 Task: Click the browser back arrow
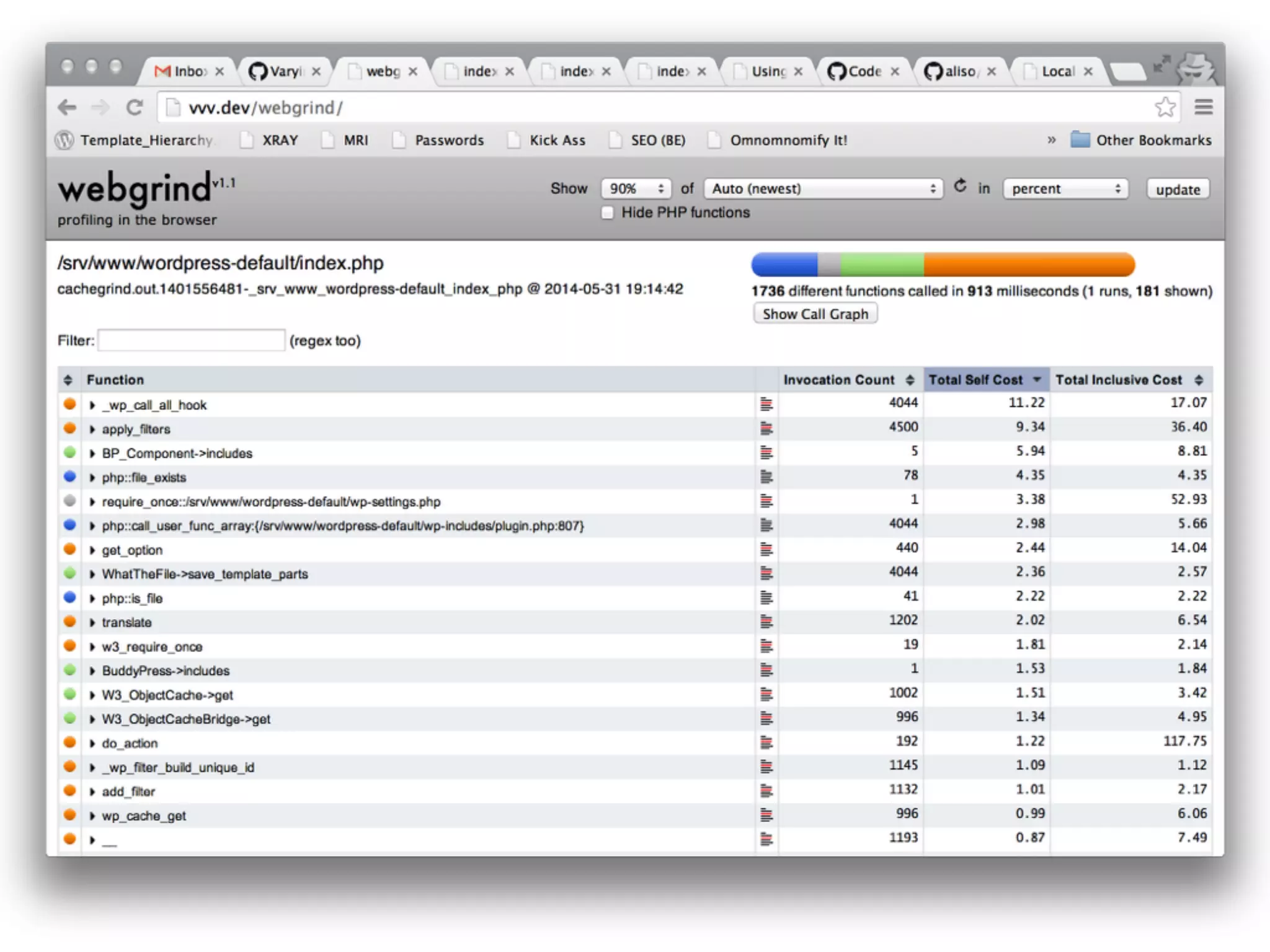coord(67,108)
